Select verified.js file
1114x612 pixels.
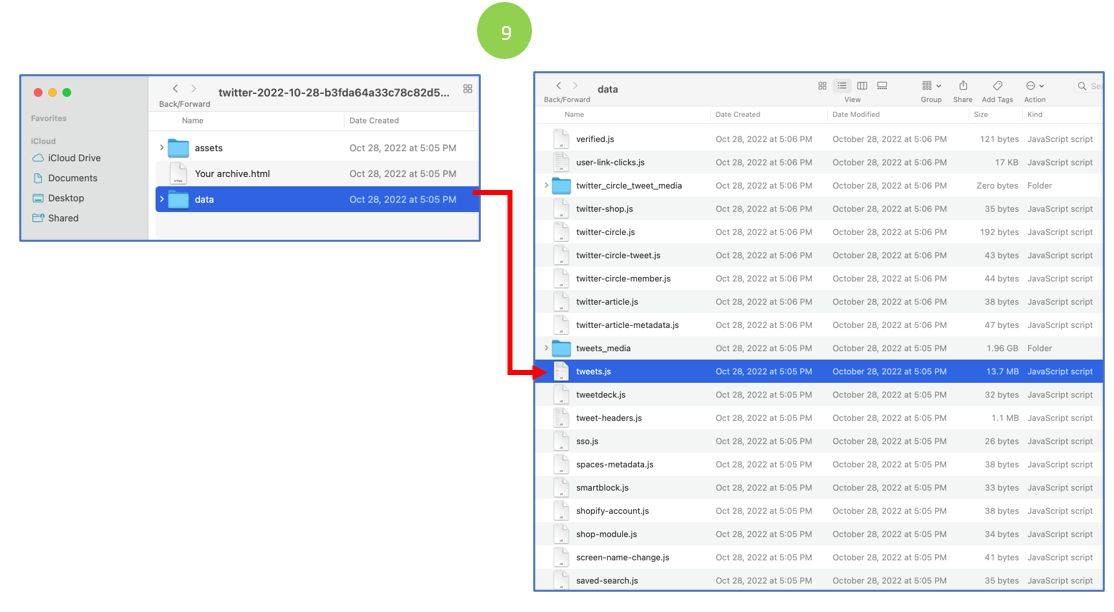[819, 139]
